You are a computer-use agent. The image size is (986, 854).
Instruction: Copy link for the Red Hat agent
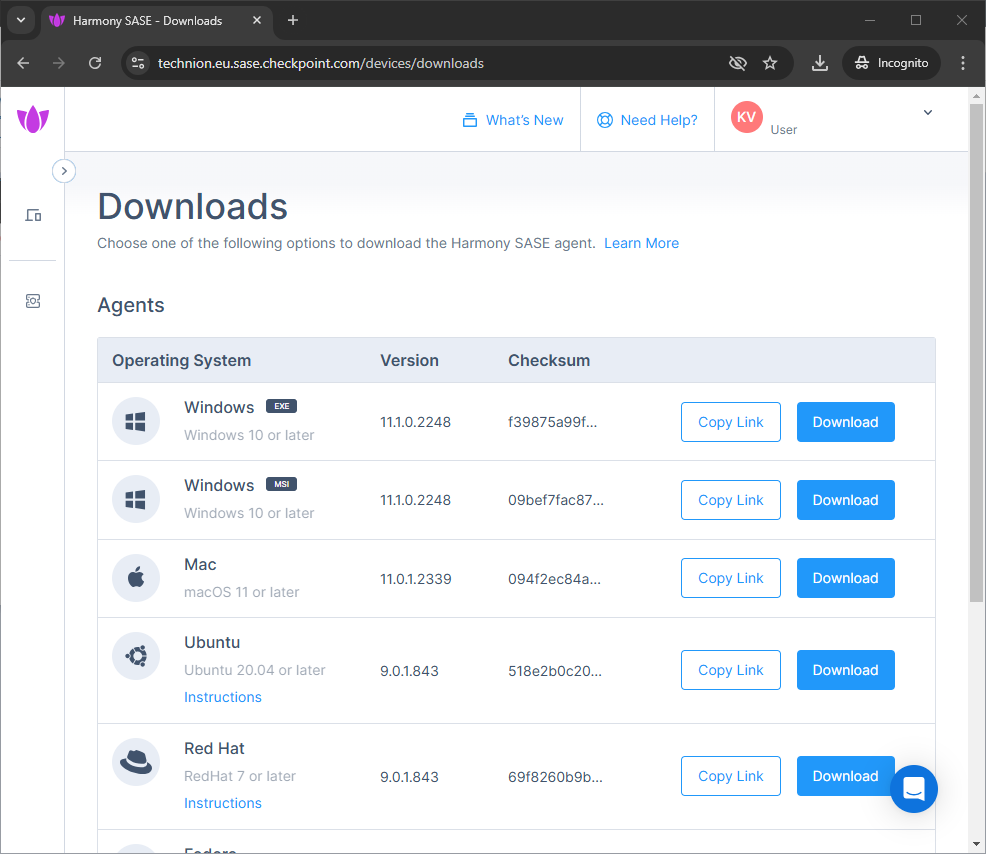tap(731, 776)
